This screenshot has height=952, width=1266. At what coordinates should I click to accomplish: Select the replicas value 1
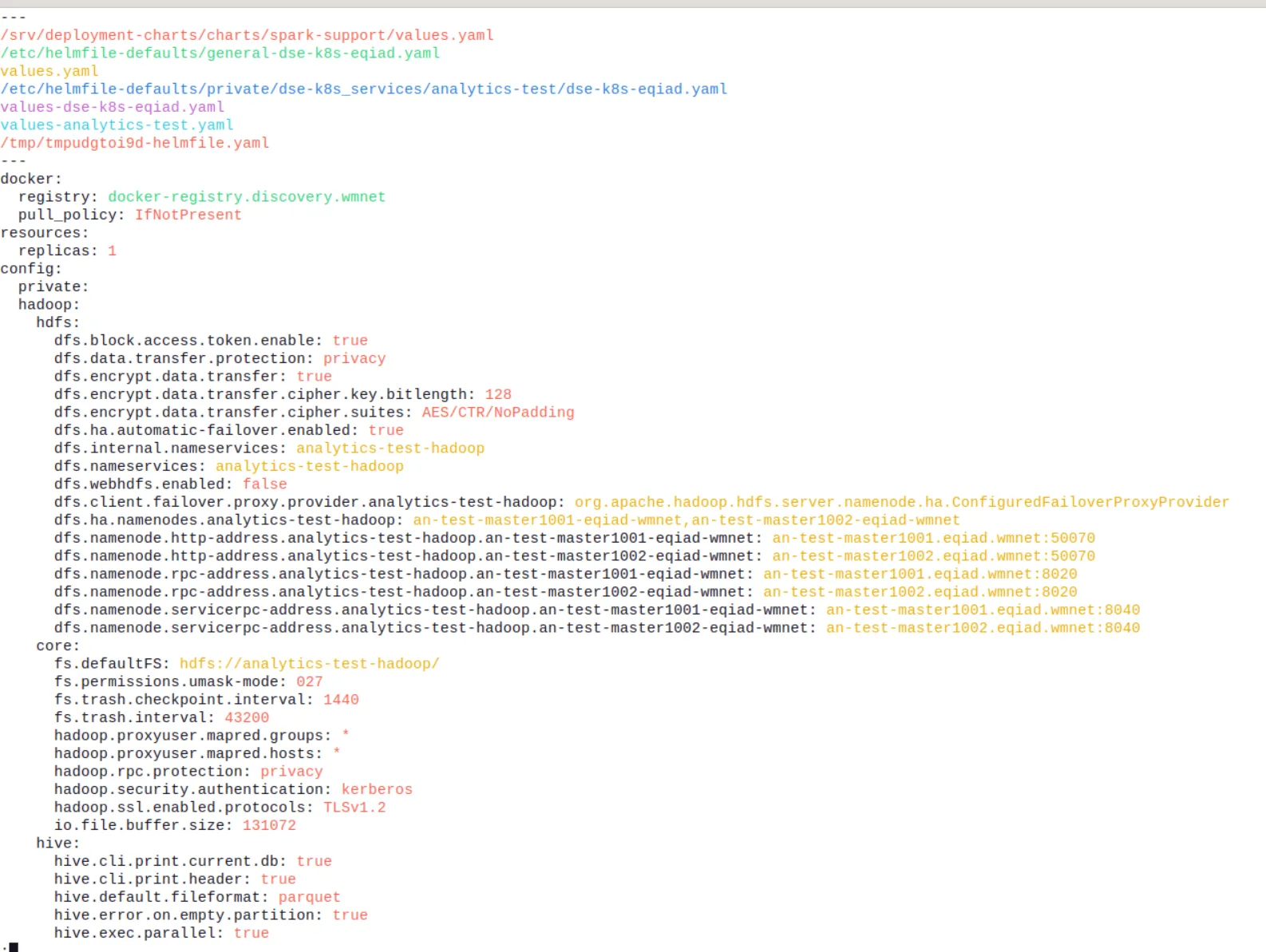[x=112, y=251]
